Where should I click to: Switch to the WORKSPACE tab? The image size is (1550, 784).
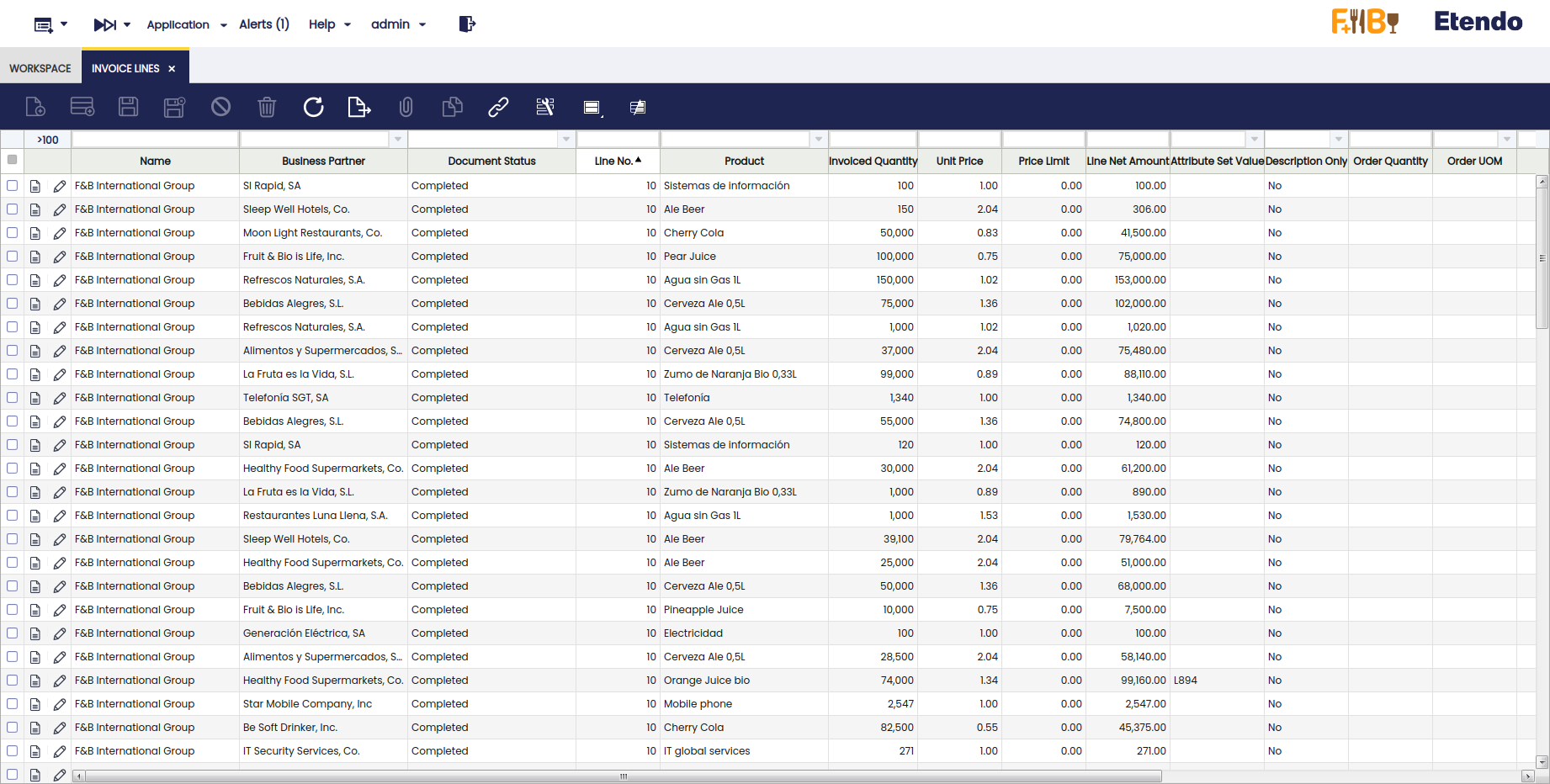(40, 68)
